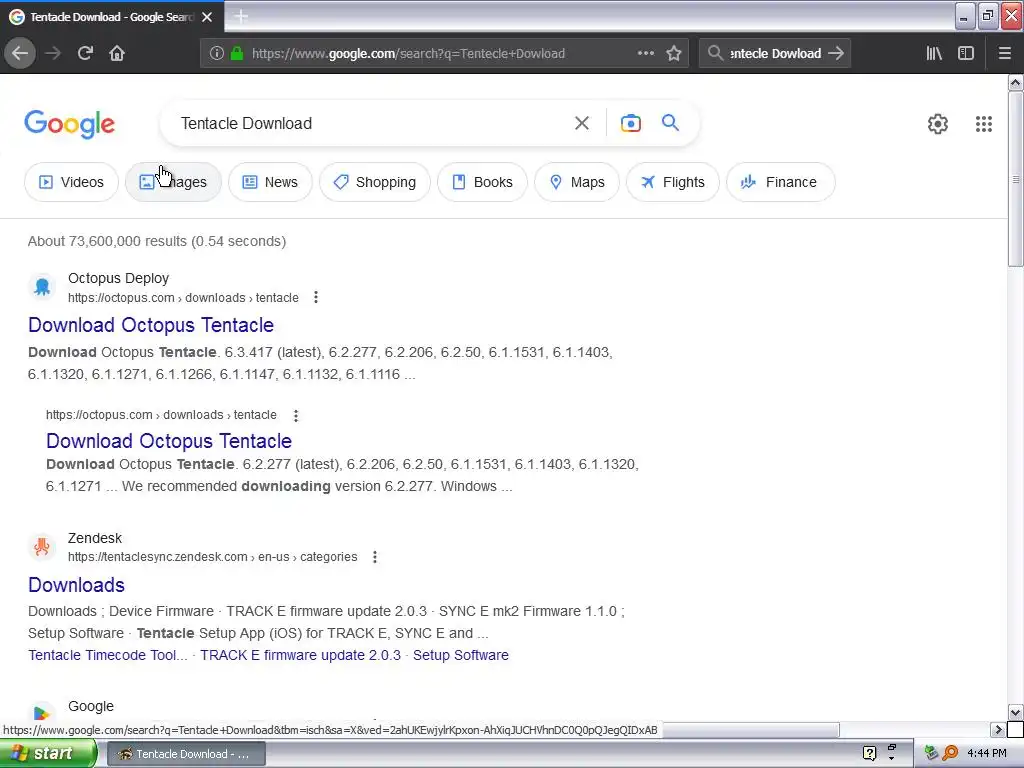Open Google quick settings gear
The height and width of the screenshot is (768, 1024).
point(938,123)
